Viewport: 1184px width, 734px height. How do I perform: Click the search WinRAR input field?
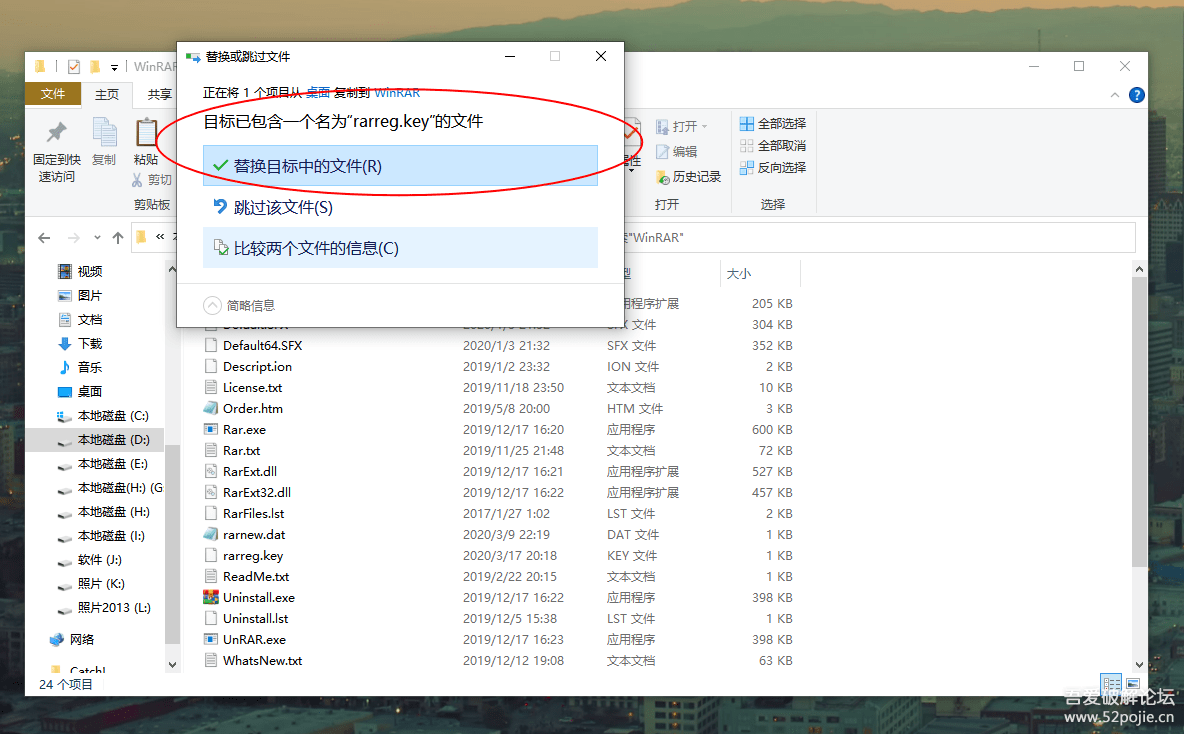pos(880,237)
